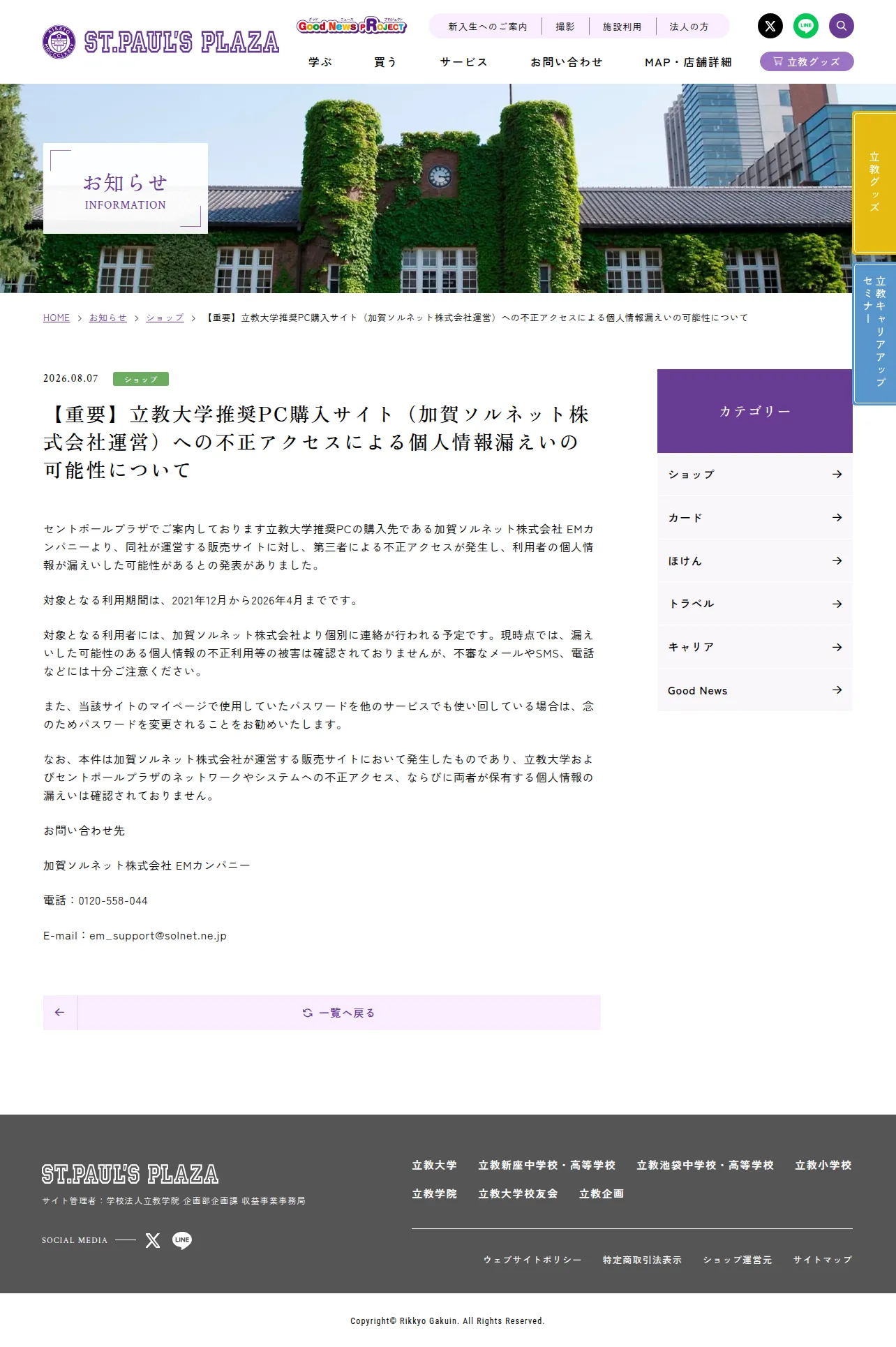The height and width of the screenshot is (1347, 896).
Task: Click the St. Paul's Plaza crest logo
Action: click(59, 42)
